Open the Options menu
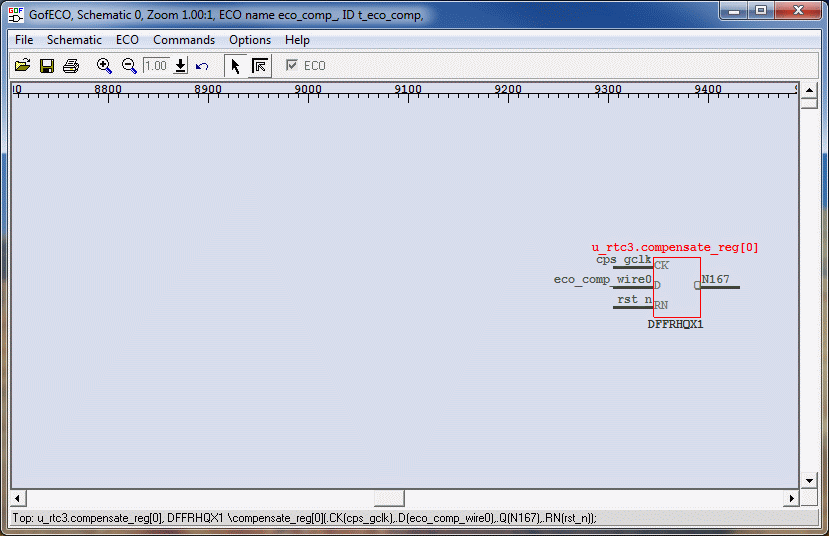This screenshot has height=536, width=829. click(250, 40)
